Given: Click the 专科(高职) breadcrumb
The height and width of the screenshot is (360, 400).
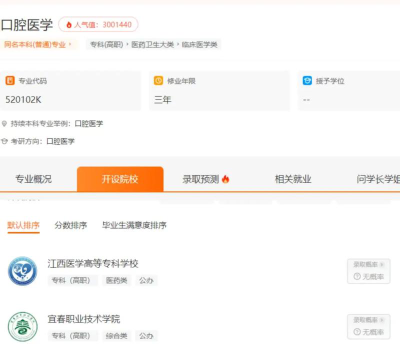Looking at the screenshot, I should (x=107, y=44).
